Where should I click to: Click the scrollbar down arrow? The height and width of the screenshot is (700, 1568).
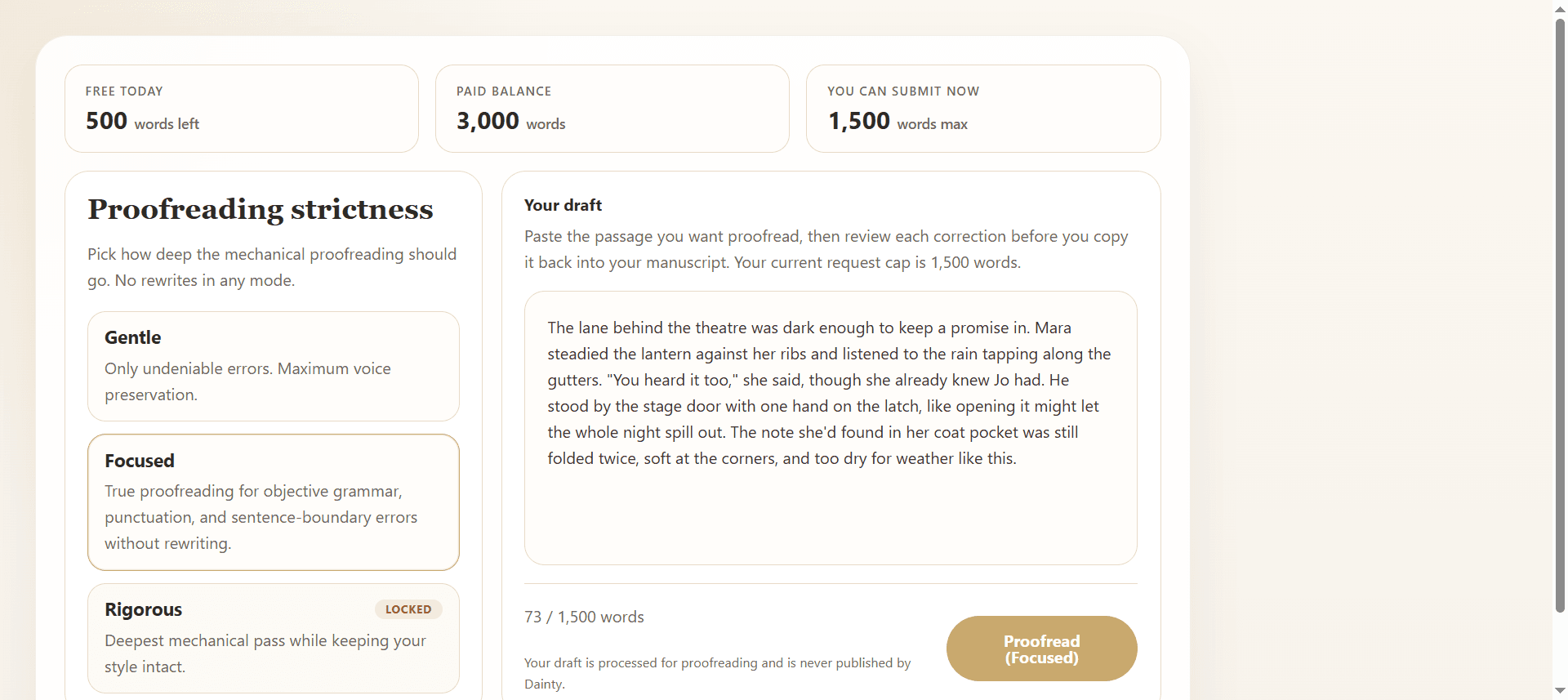(x=1560, y=692)
